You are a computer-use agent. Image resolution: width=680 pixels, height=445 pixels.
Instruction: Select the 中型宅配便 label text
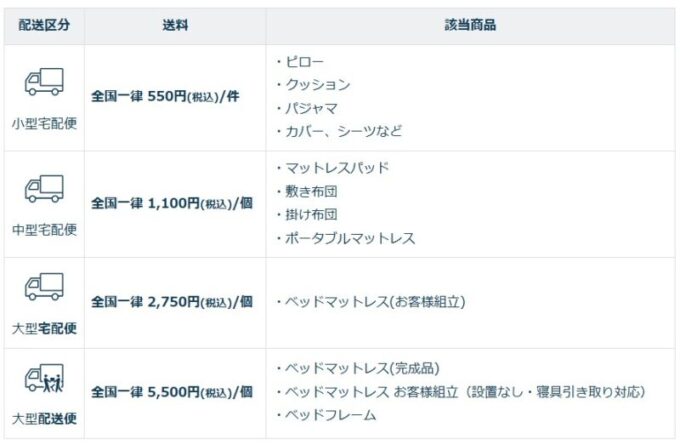(x=44, y=230)
